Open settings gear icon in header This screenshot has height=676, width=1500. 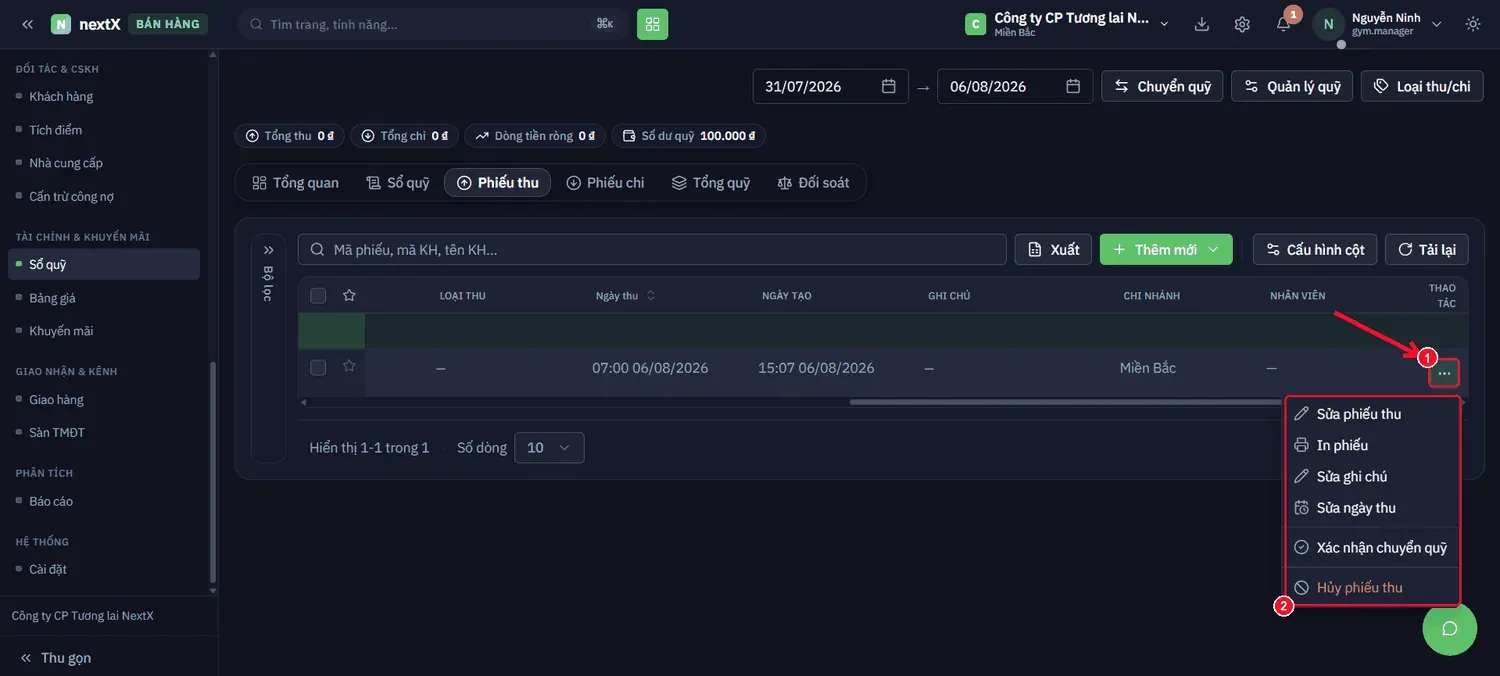tap(1242, 24)
